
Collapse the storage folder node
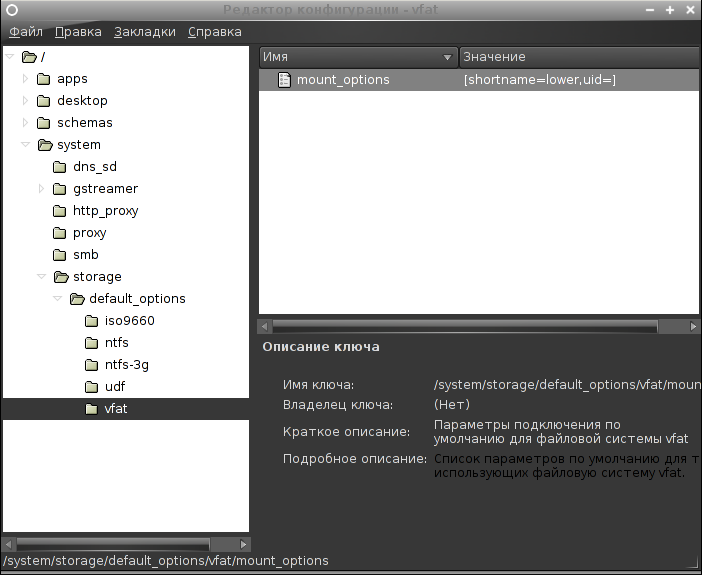42,277
